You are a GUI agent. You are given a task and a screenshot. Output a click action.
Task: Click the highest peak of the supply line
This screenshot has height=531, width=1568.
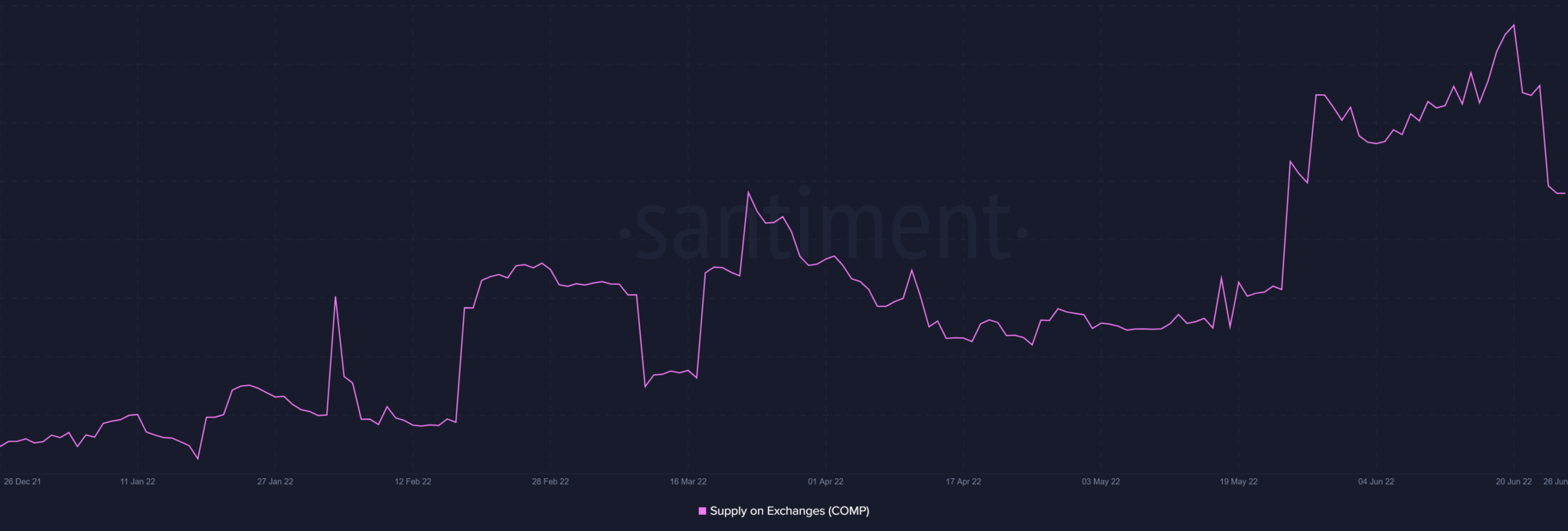(x=1514, y=25)
